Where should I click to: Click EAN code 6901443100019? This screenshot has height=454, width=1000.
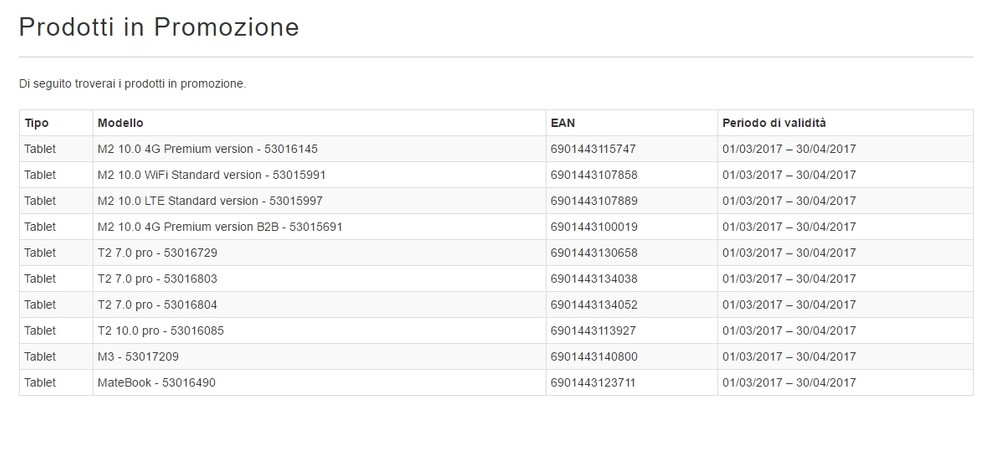click(x=594, y=227)
